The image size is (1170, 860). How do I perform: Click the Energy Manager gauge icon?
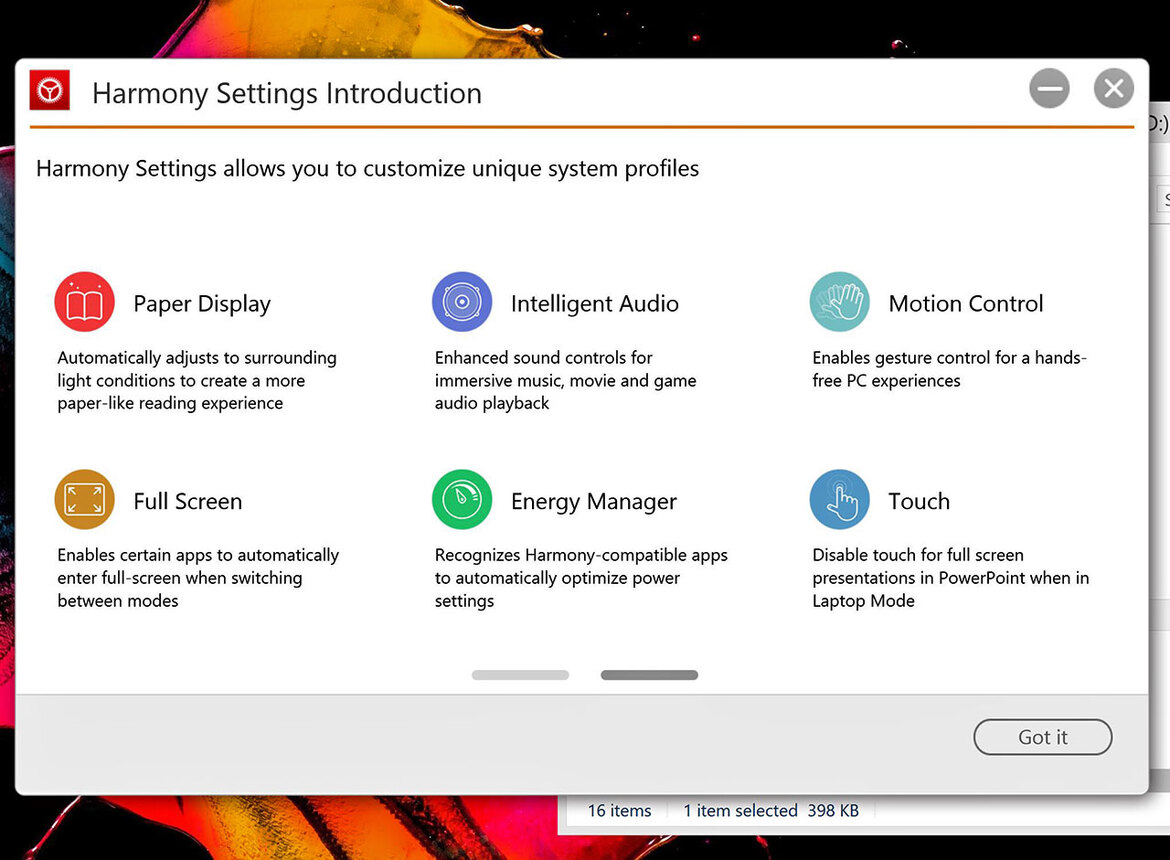(x=462, y=500)
